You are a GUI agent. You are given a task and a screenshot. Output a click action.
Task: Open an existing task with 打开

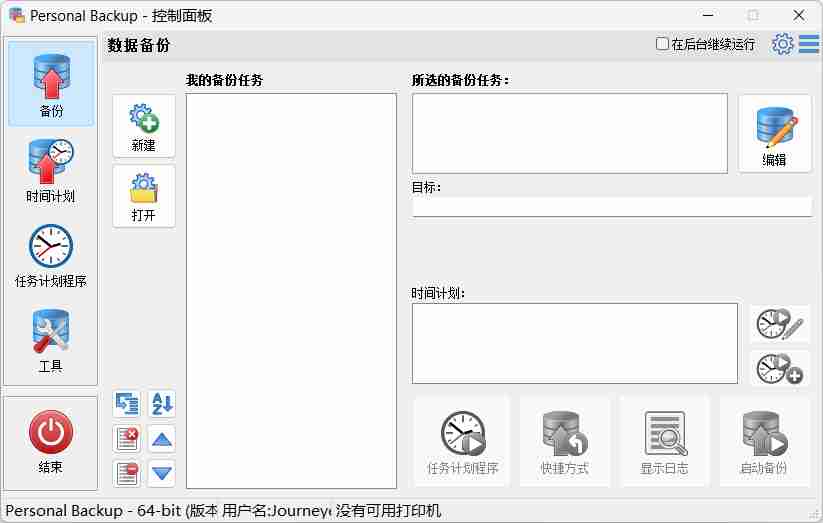(144, 196)
